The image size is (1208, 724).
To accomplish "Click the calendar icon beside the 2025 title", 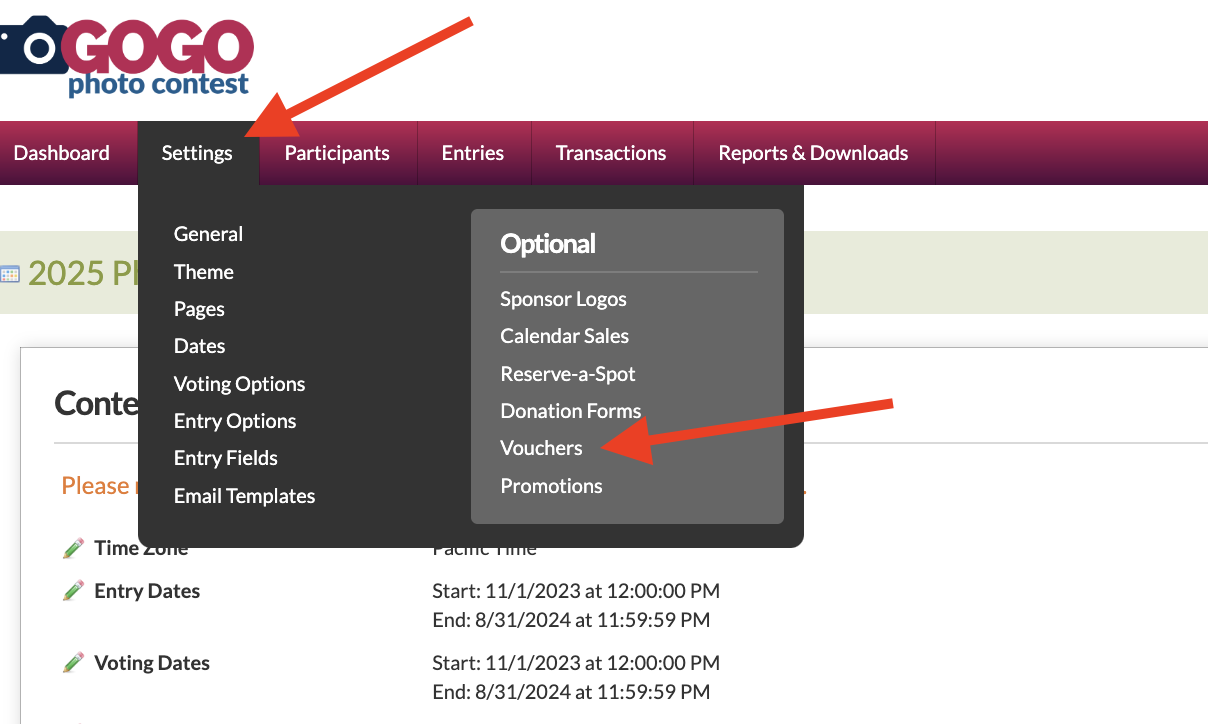I will pos(10,274).
